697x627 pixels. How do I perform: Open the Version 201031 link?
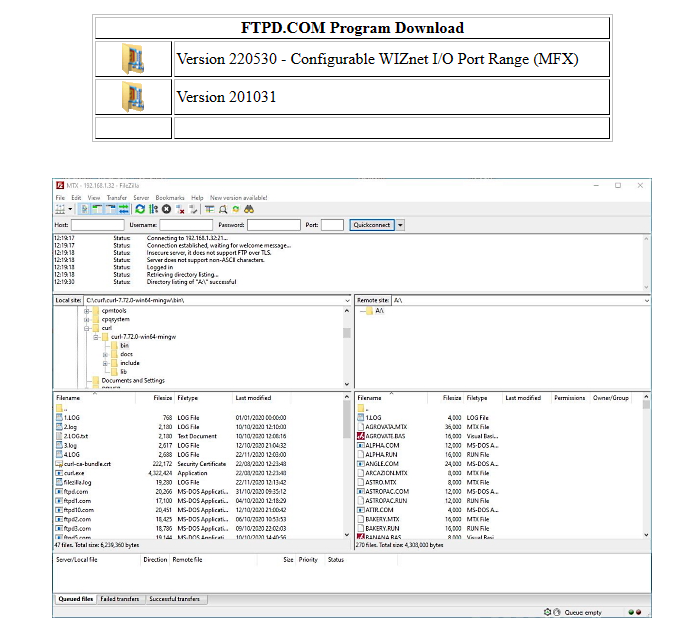pos(226,97)
